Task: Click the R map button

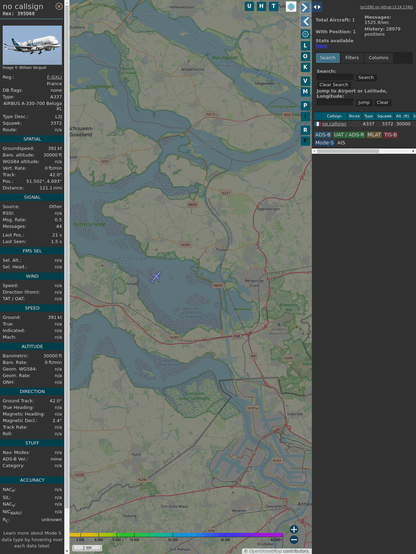Action: (305, 130)
